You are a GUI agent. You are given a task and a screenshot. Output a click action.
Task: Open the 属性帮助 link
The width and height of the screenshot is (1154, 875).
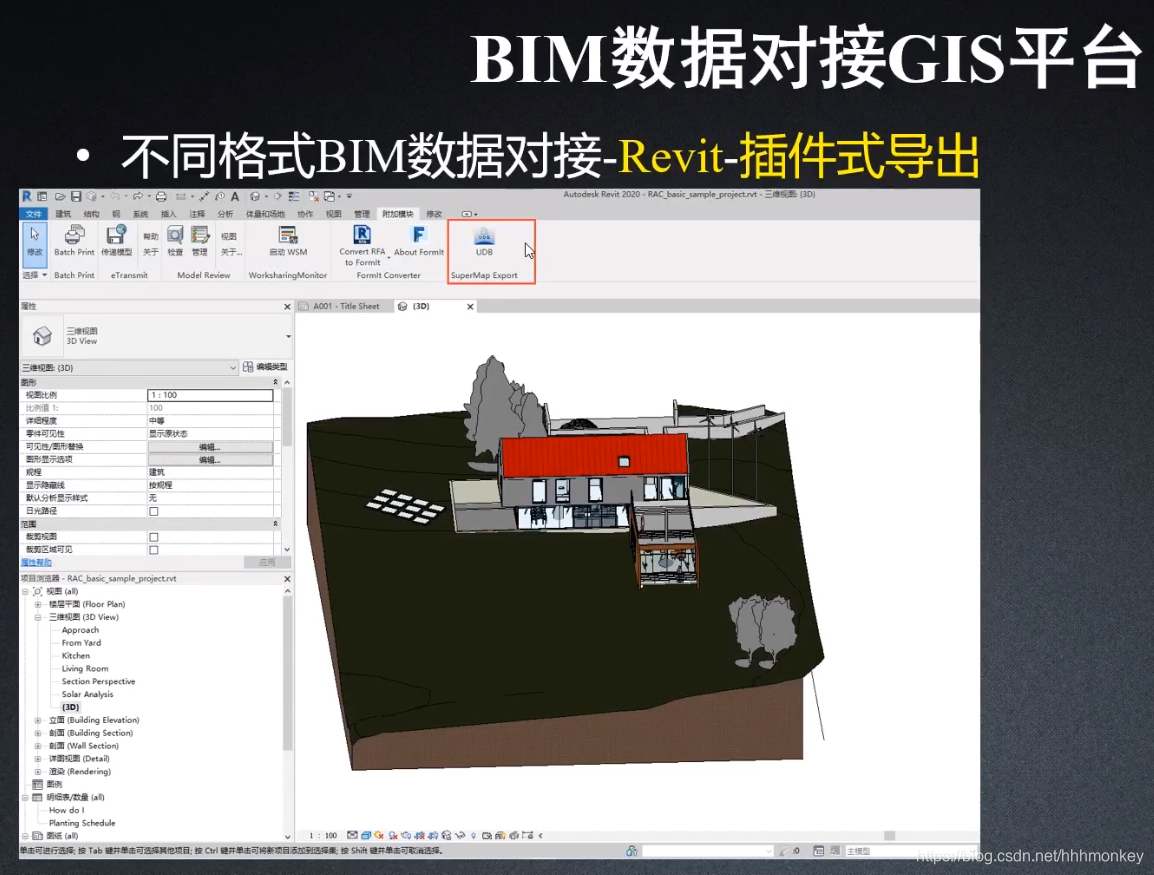36,562
